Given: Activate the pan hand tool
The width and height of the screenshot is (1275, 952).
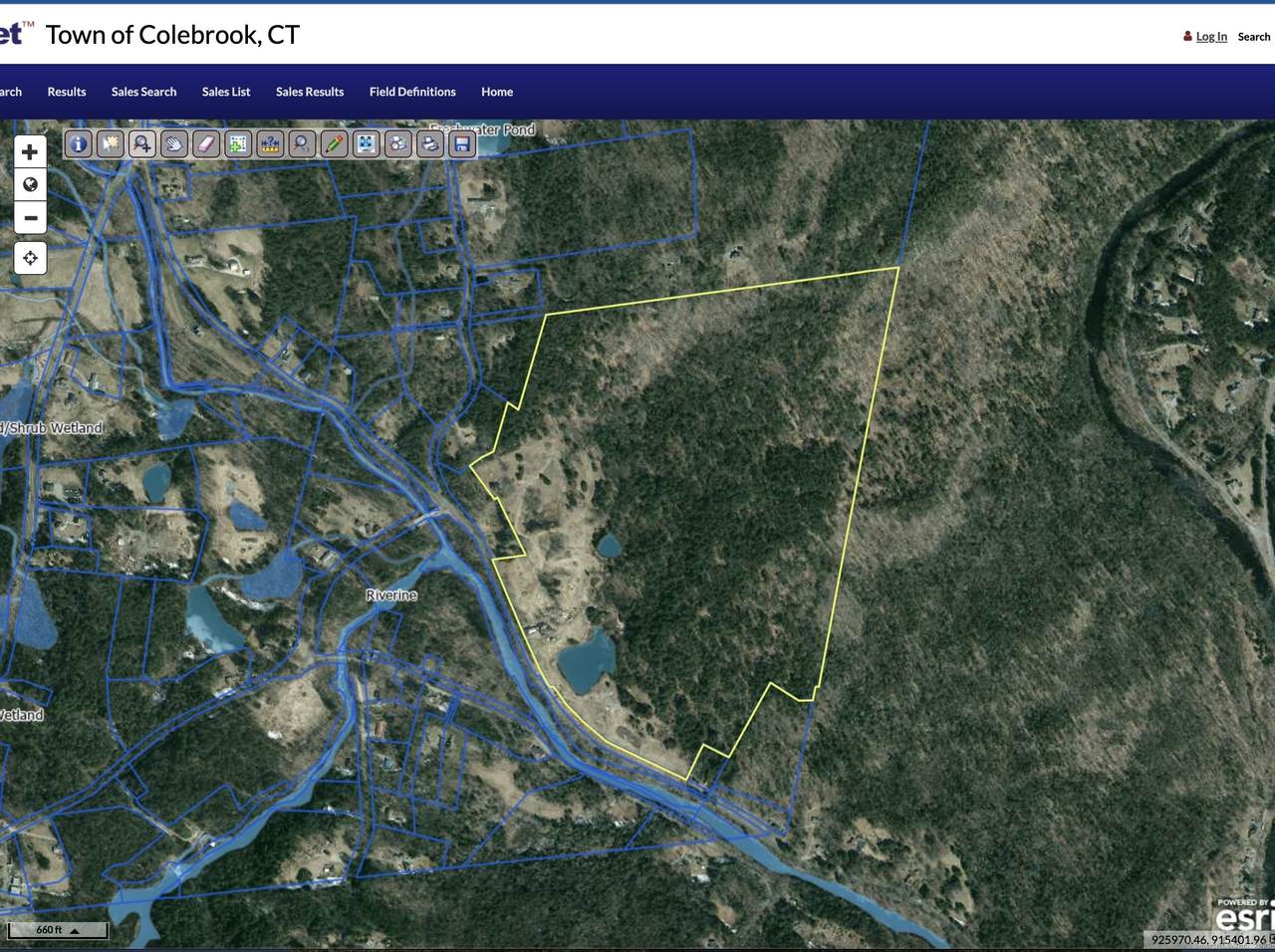Looking at the screenshot, I should click(174, 144).
